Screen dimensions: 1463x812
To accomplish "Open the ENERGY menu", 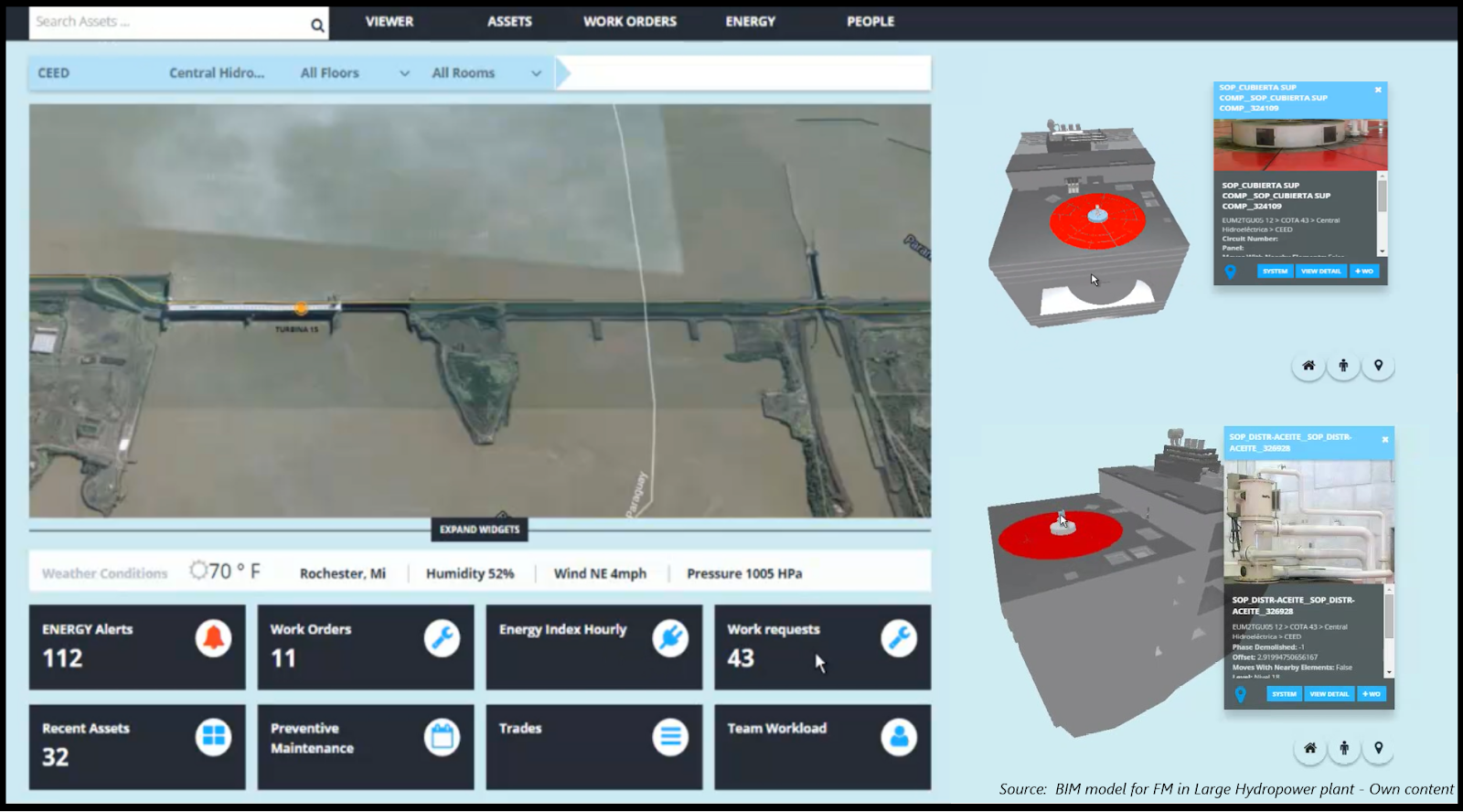I will pyautogui.click(x=751, y=21).
